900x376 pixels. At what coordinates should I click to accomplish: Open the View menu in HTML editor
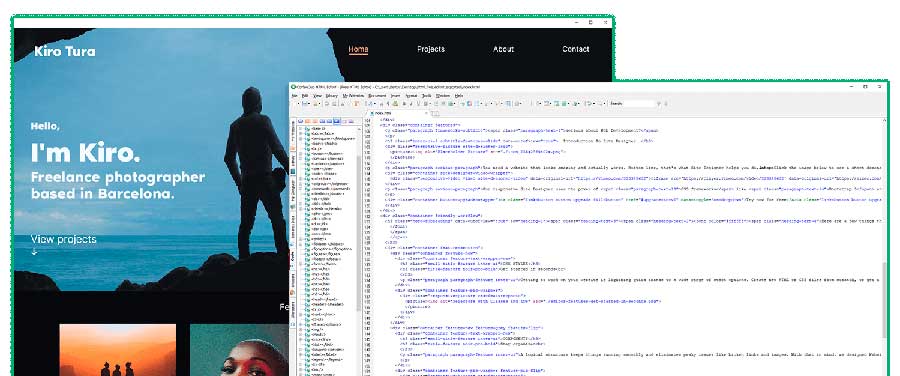pyautogui.click(x=317, y=95)
